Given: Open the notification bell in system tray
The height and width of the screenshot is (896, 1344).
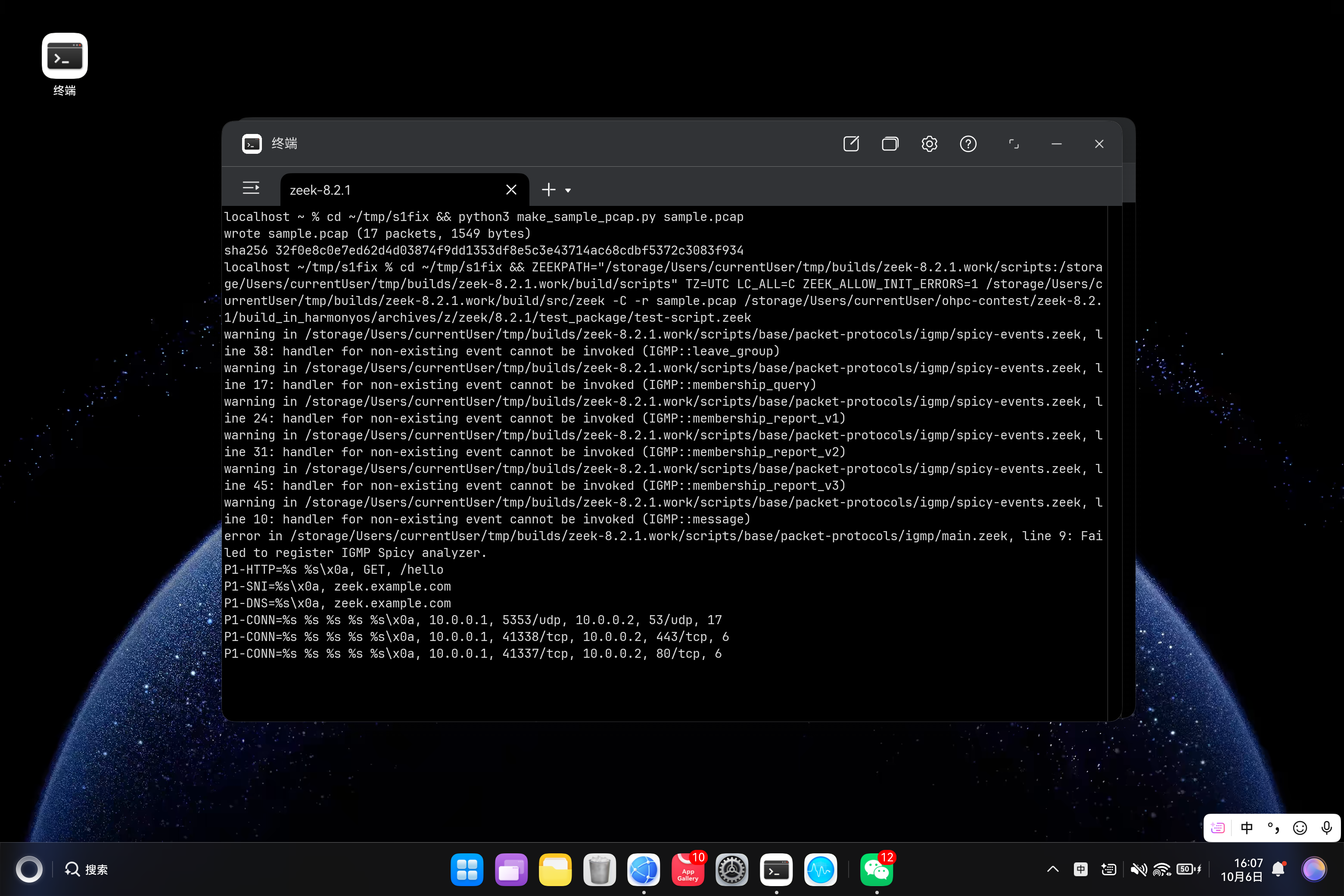Looking at the screenshot, I should tap(1279, 869).
